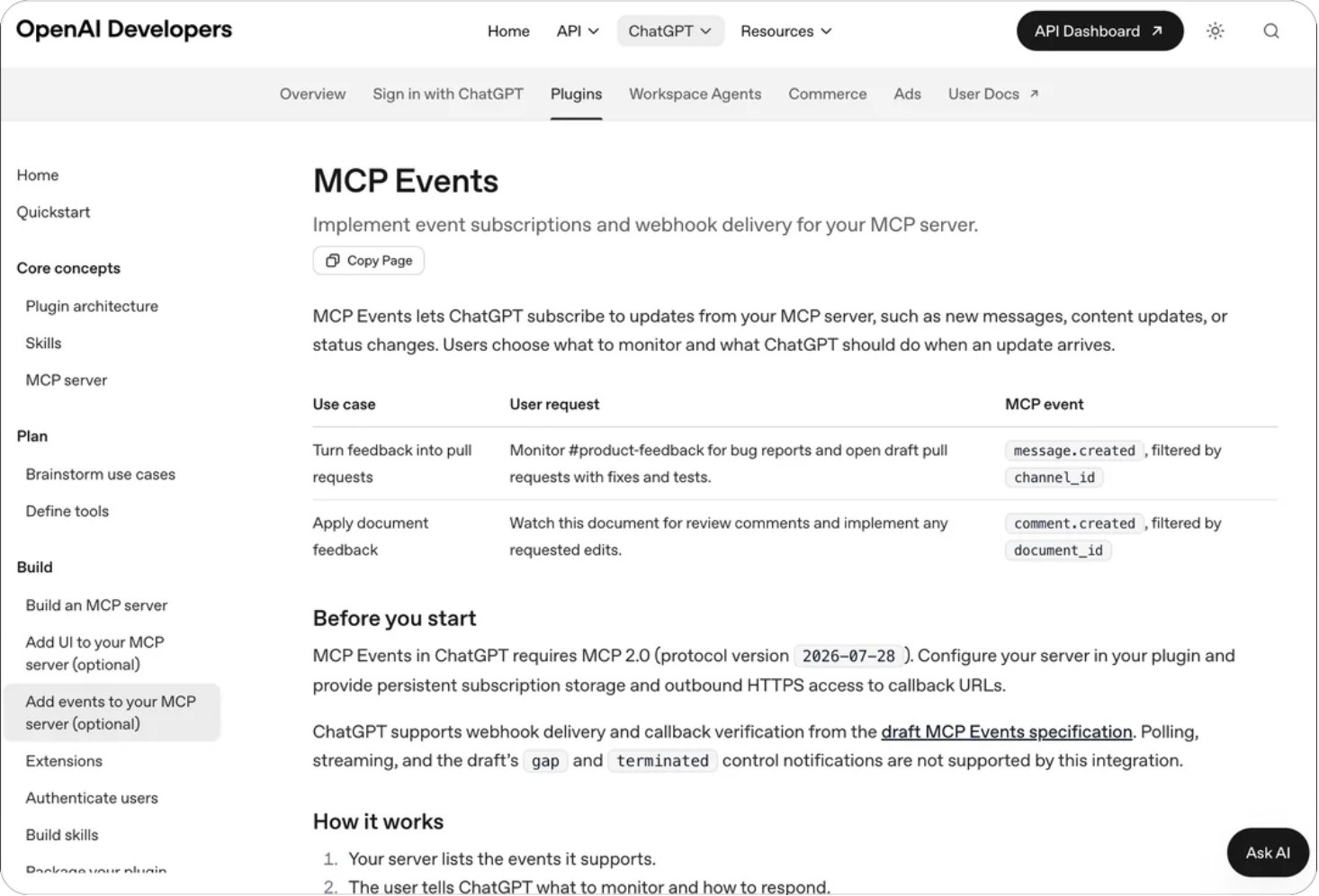Expand the Resources dropdown menu

pyautogui.click(x=786, y=31)
